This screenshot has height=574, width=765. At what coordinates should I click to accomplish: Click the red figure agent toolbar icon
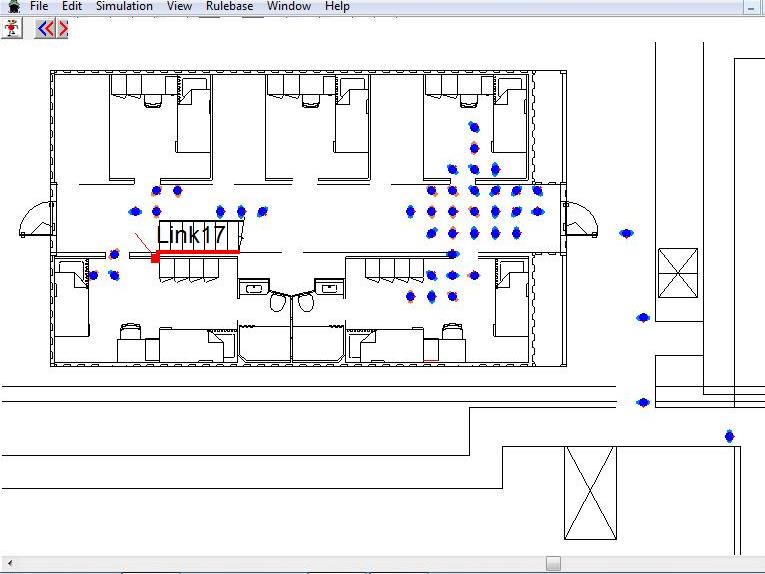pos(12,28)
